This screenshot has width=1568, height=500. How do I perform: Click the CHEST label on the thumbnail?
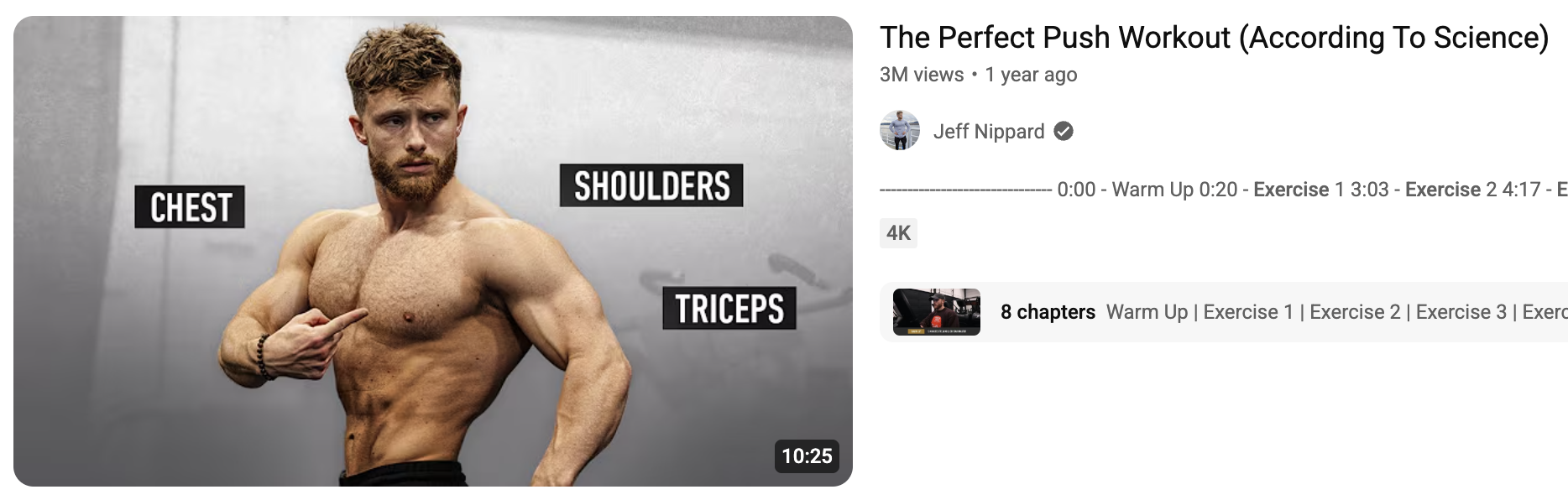click(190, 206)
